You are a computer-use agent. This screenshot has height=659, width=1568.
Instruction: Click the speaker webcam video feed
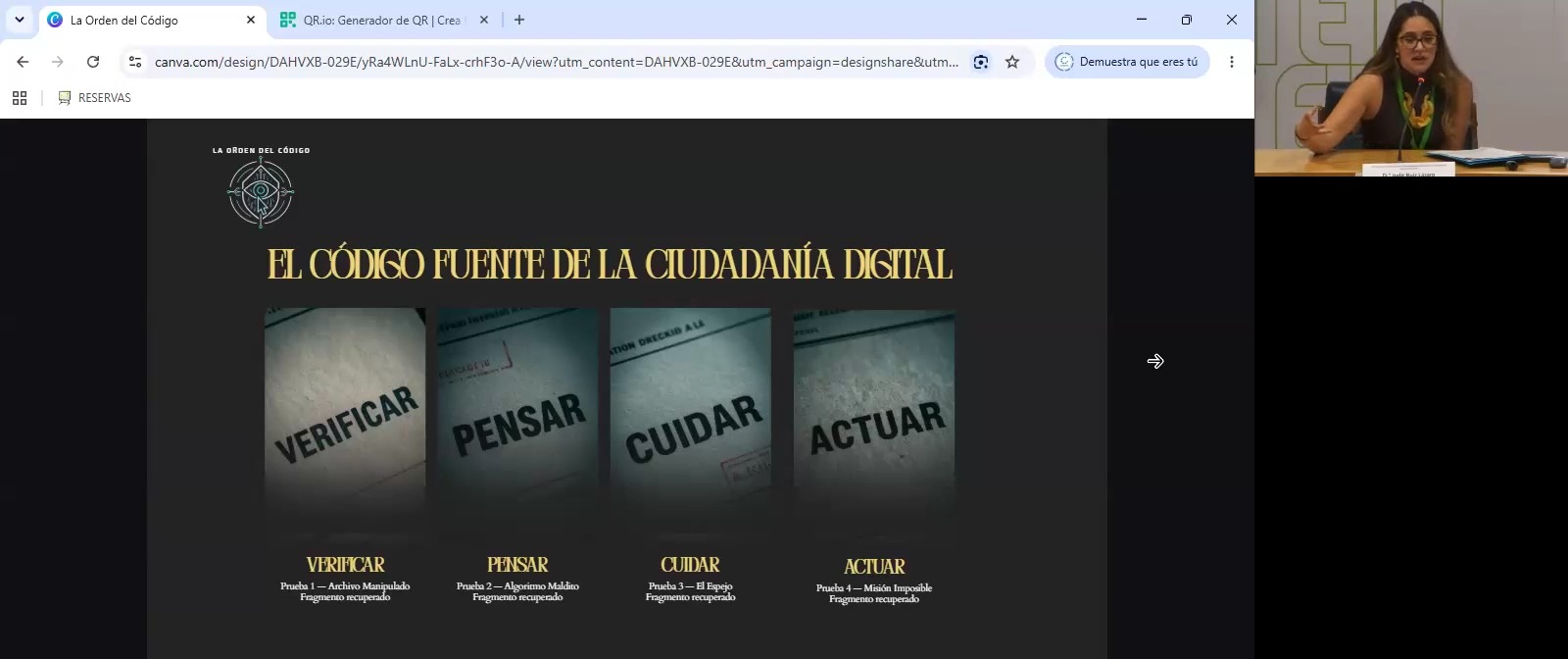pyautogui.click(x=1411, y=88)
